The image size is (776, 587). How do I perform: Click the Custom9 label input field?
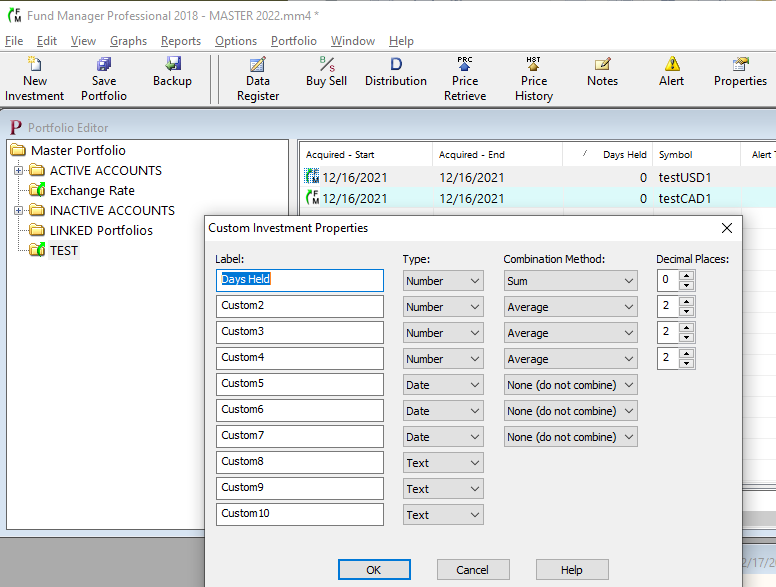tap(300, 489)
